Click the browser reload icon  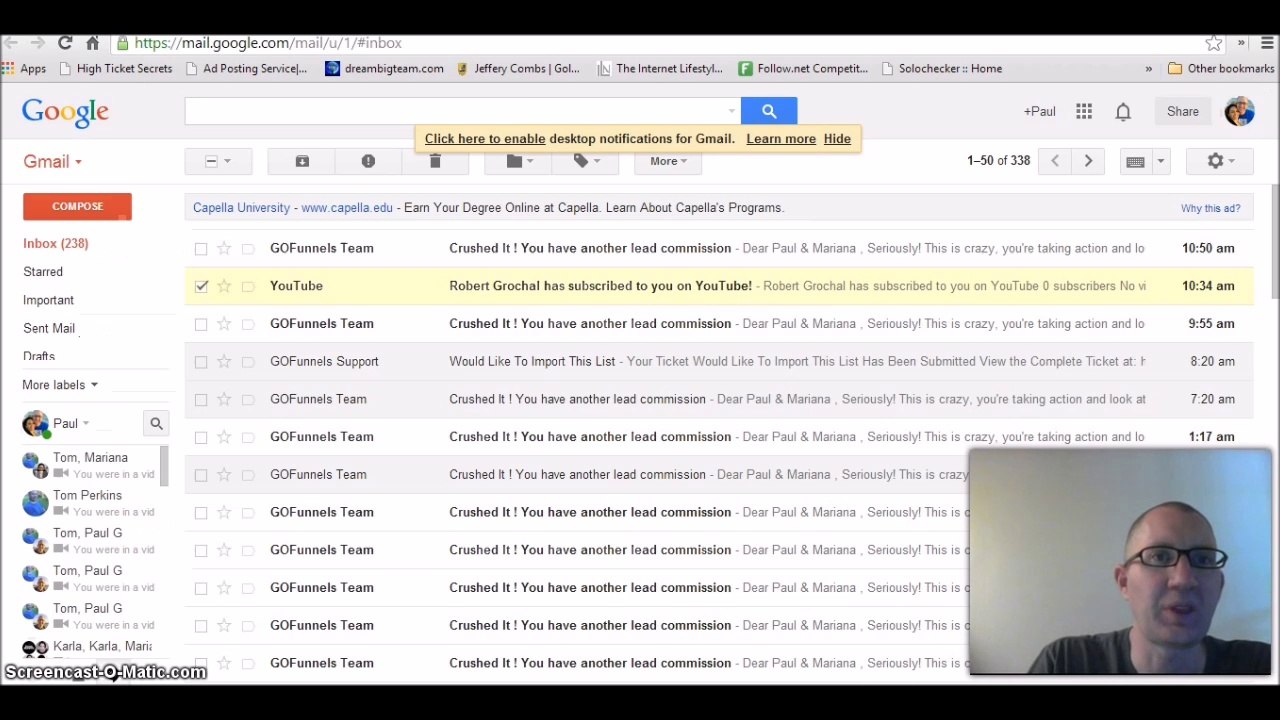[65, 43]
